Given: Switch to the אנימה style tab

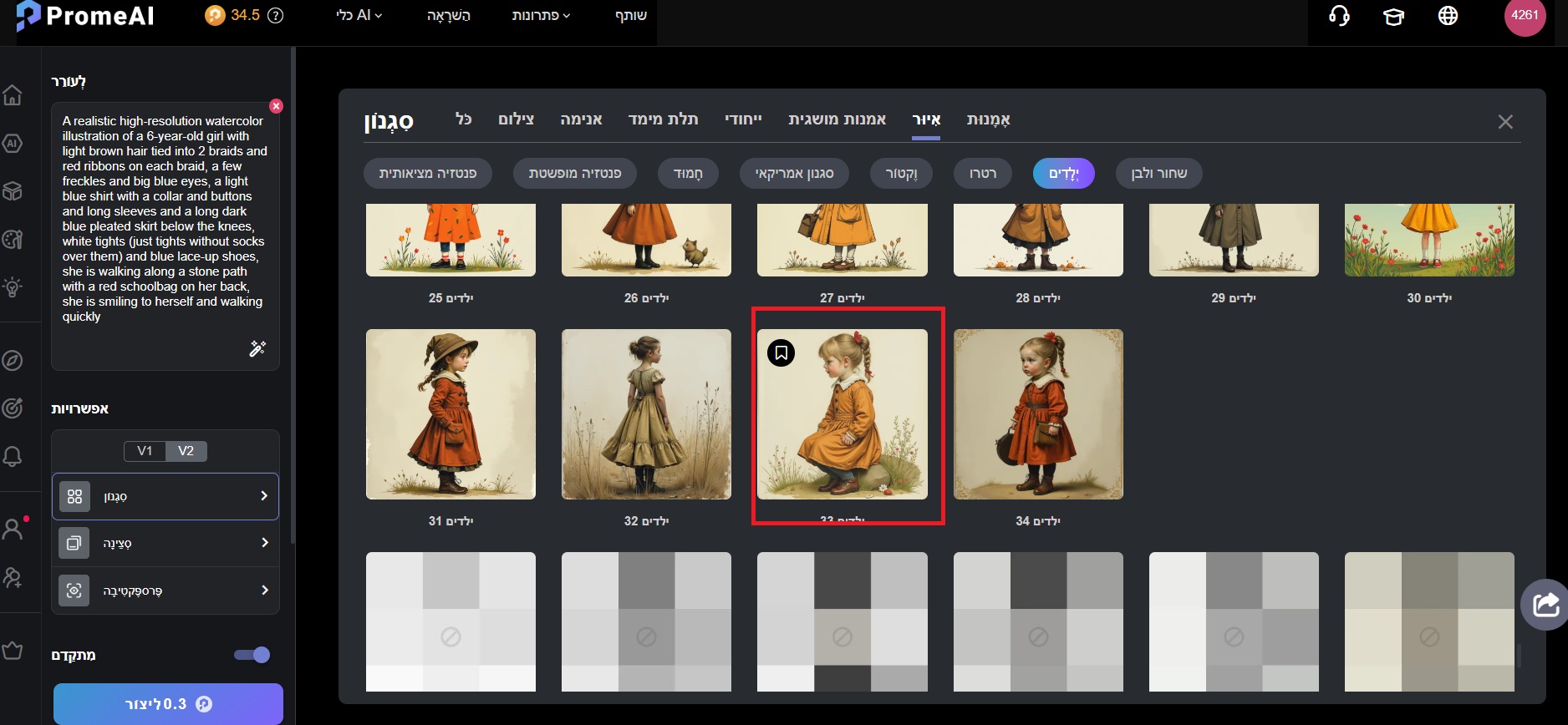Looking at the screenshot, I should pos(581,119).
